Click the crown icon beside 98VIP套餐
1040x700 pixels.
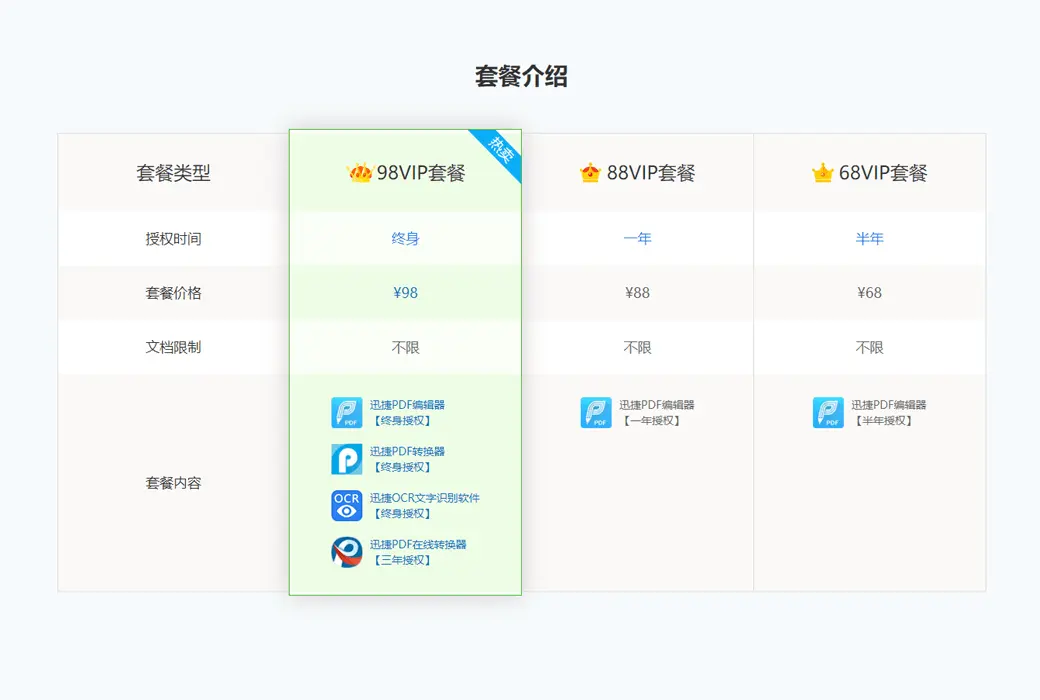pyautogui.click(x=360, y=173)
